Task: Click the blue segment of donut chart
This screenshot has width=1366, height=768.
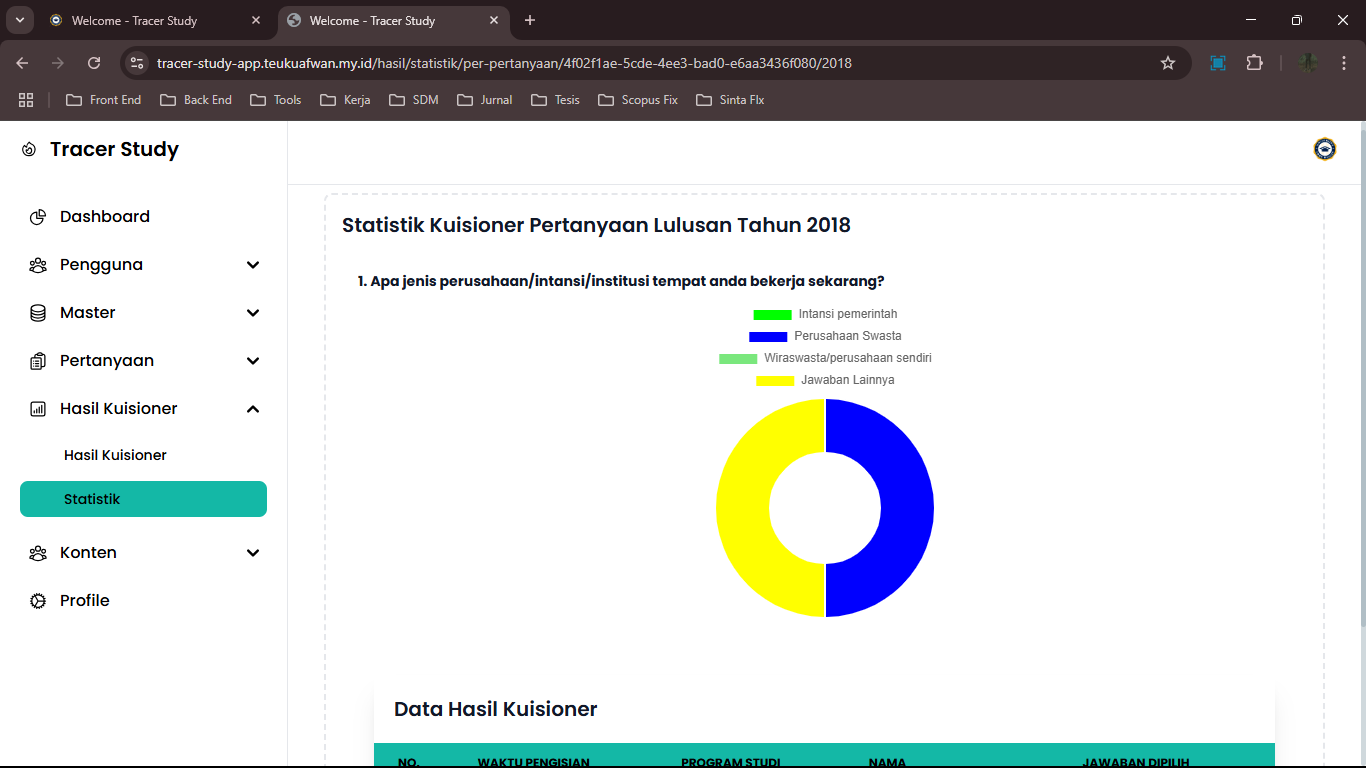Action: point(905,508)
